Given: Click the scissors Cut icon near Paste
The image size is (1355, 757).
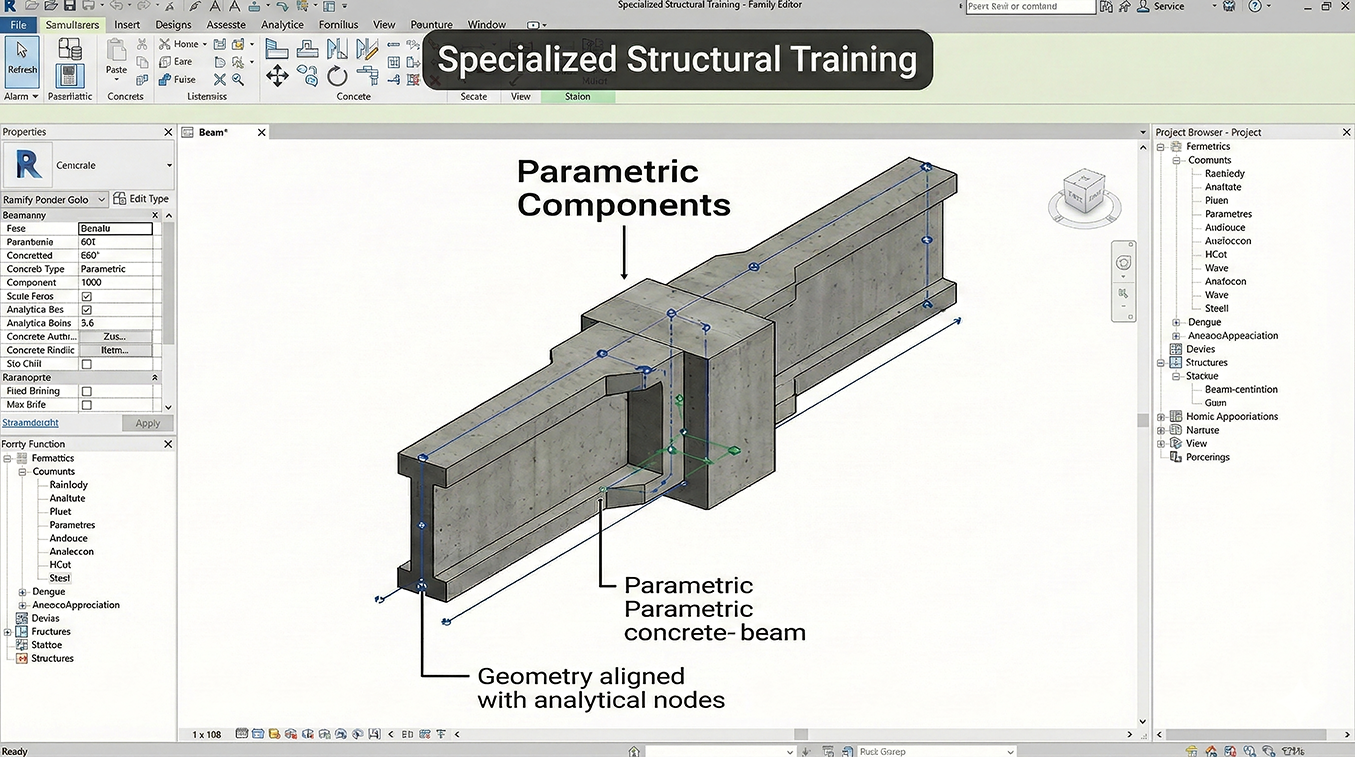Looking at the screenshot, I should click(x=143, y=44).
